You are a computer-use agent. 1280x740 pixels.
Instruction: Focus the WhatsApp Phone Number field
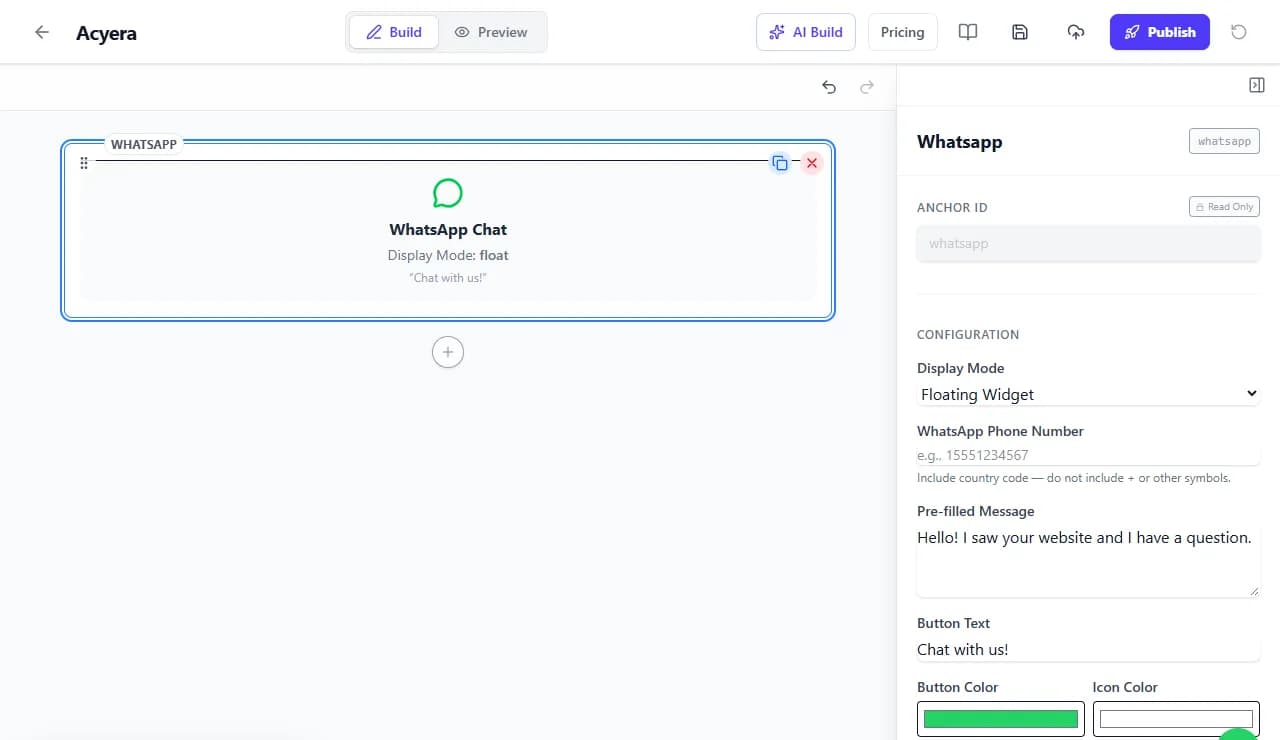pyautogui.click(x=1088, y=455)
